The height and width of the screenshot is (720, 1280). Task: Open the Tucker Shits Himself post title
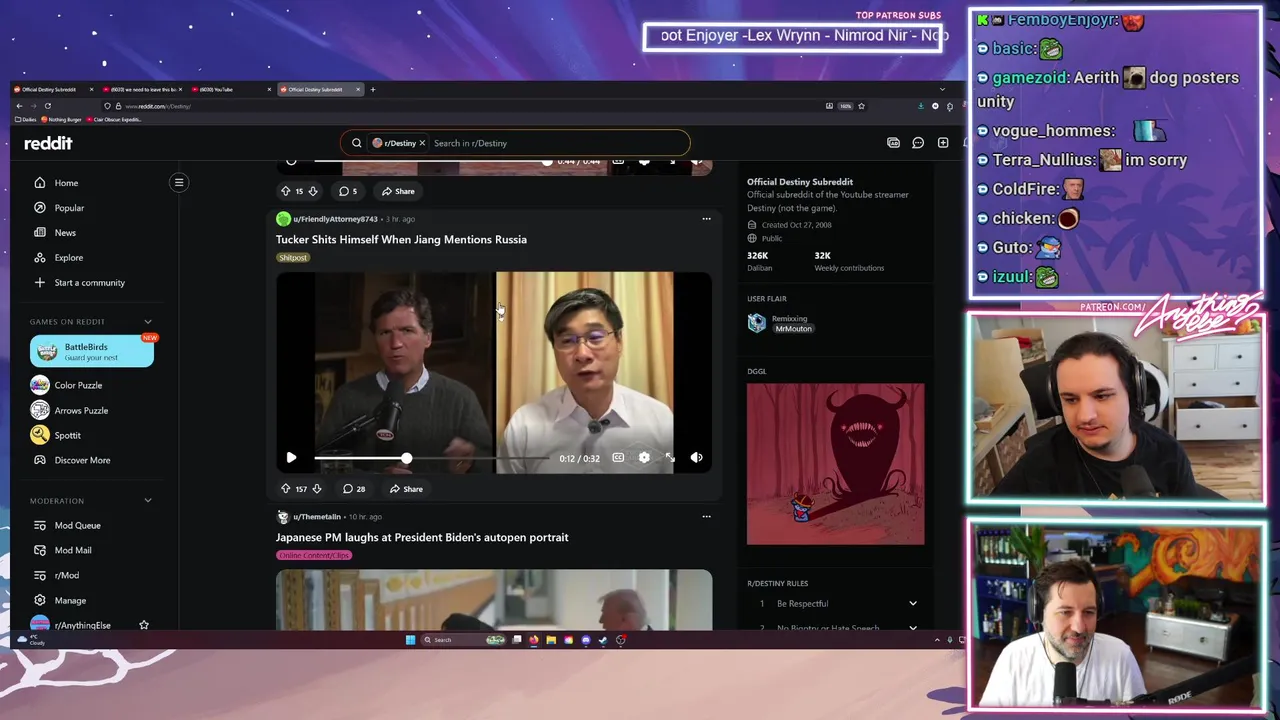[x=401, y=240]
